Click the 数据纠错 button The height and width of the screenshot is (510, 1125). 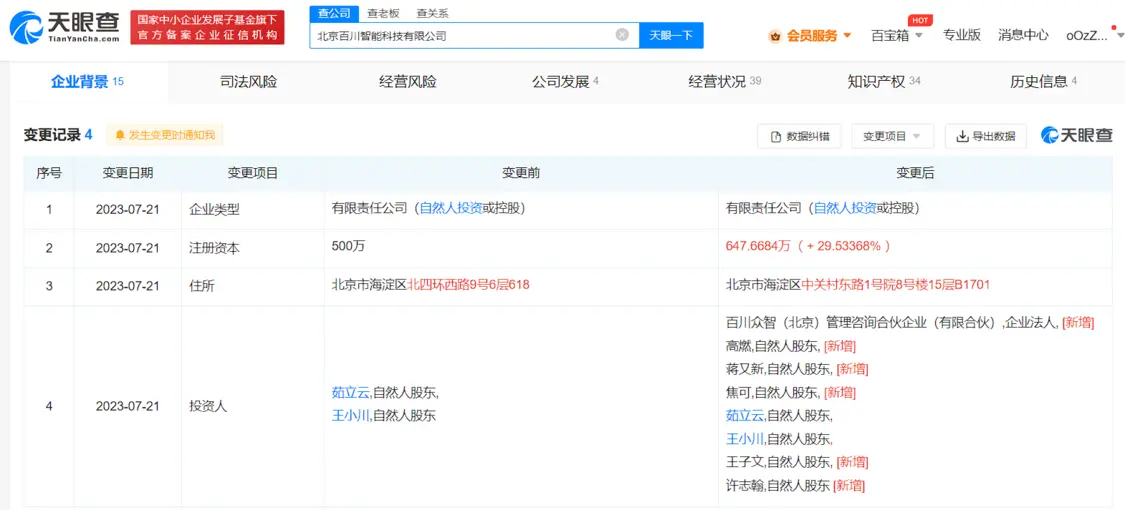pyautogui.click(x=800, y=136)
